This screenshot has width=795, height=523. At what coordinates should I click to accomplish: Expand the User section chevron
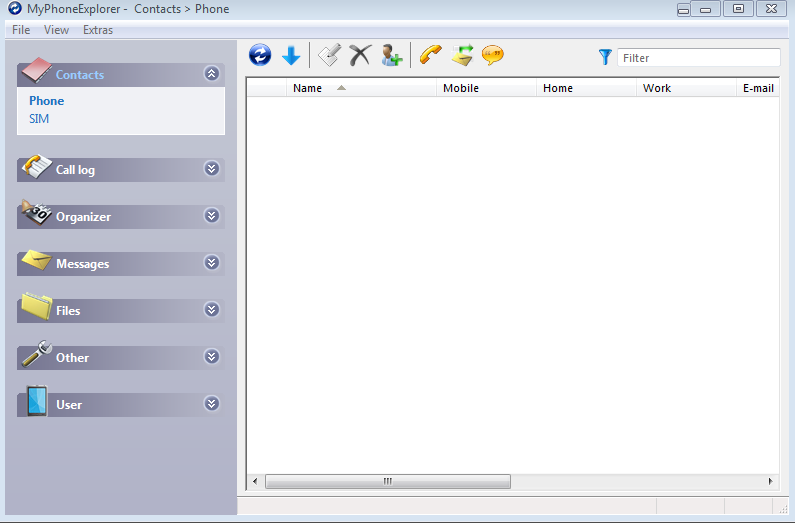tap(211, 404)
